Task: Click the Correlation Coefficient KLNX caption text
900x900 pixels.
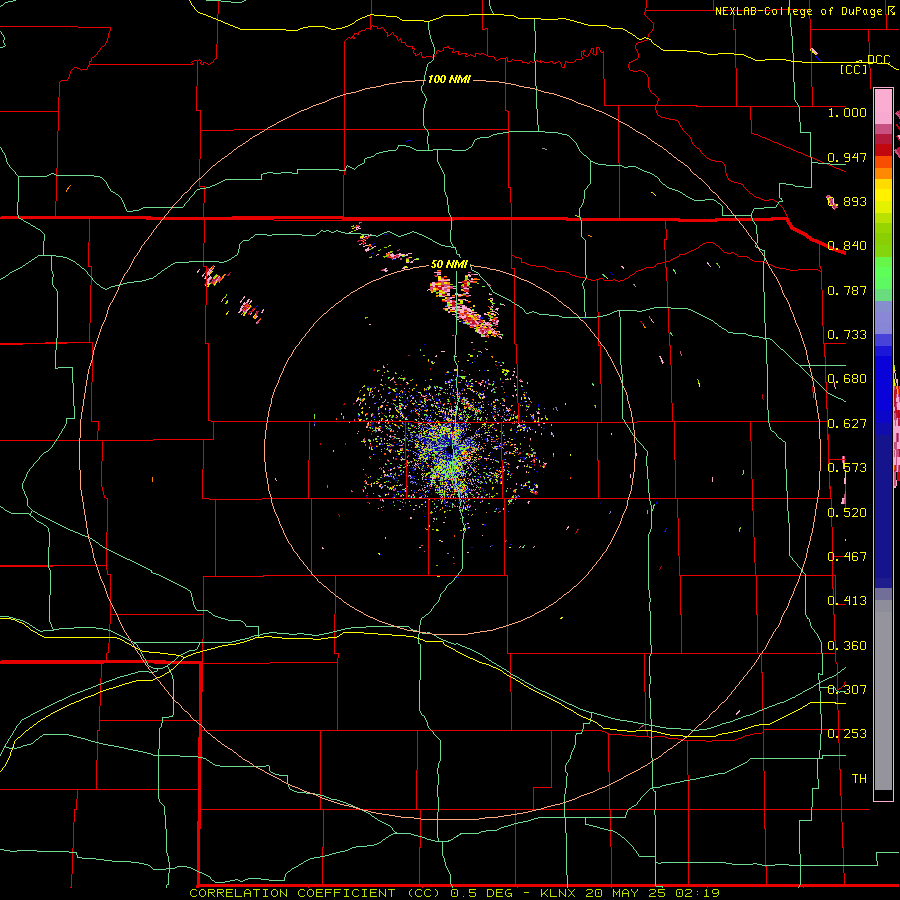Action: tap(454, 893)
